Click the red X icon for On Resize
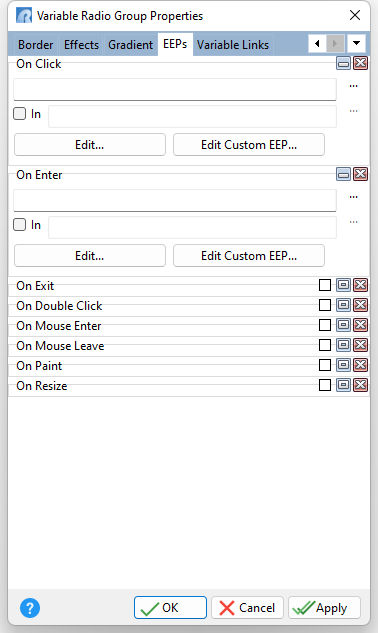The width and height of the screenshot is (378, 633). point(360,385)
